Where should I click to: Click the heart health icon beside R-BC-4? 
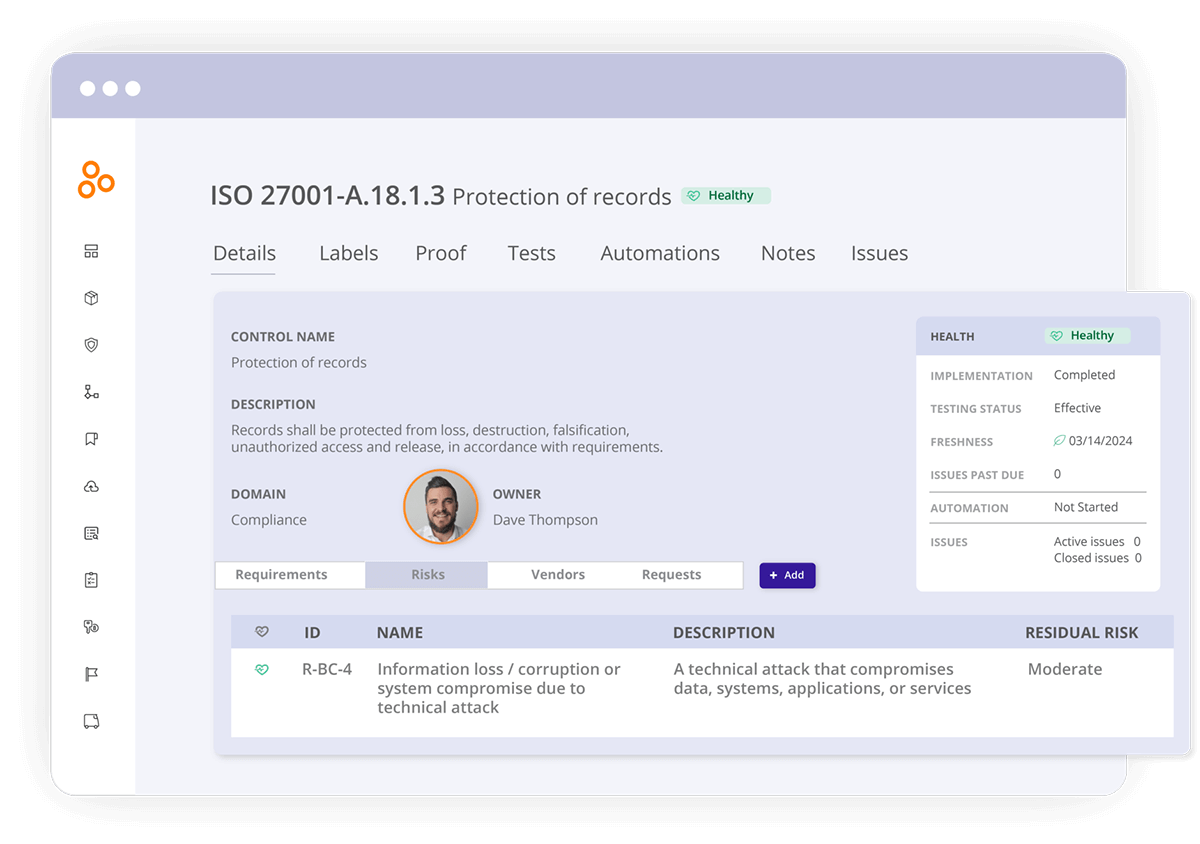(262, 669)
